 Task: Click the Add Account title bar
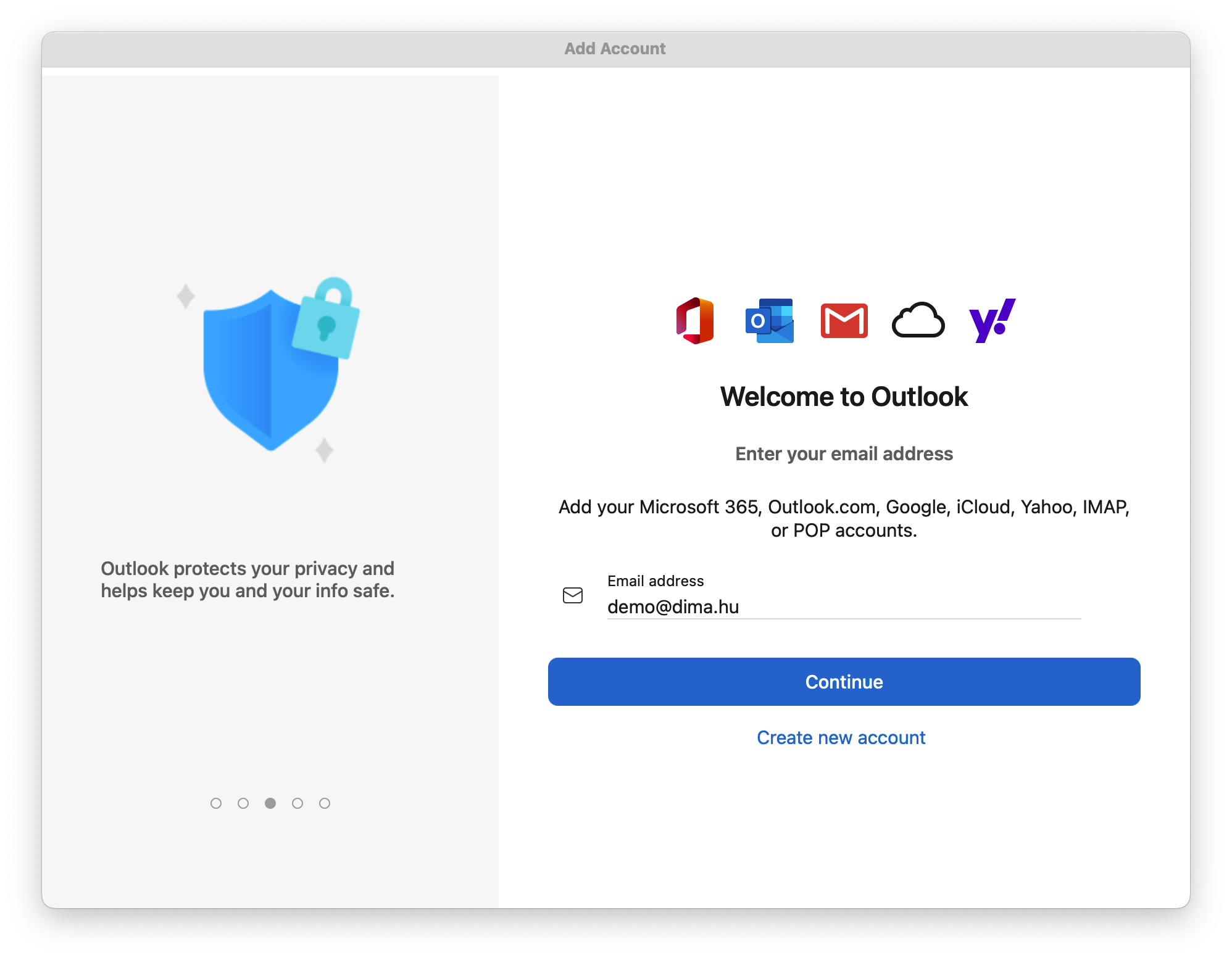point(615,49)
